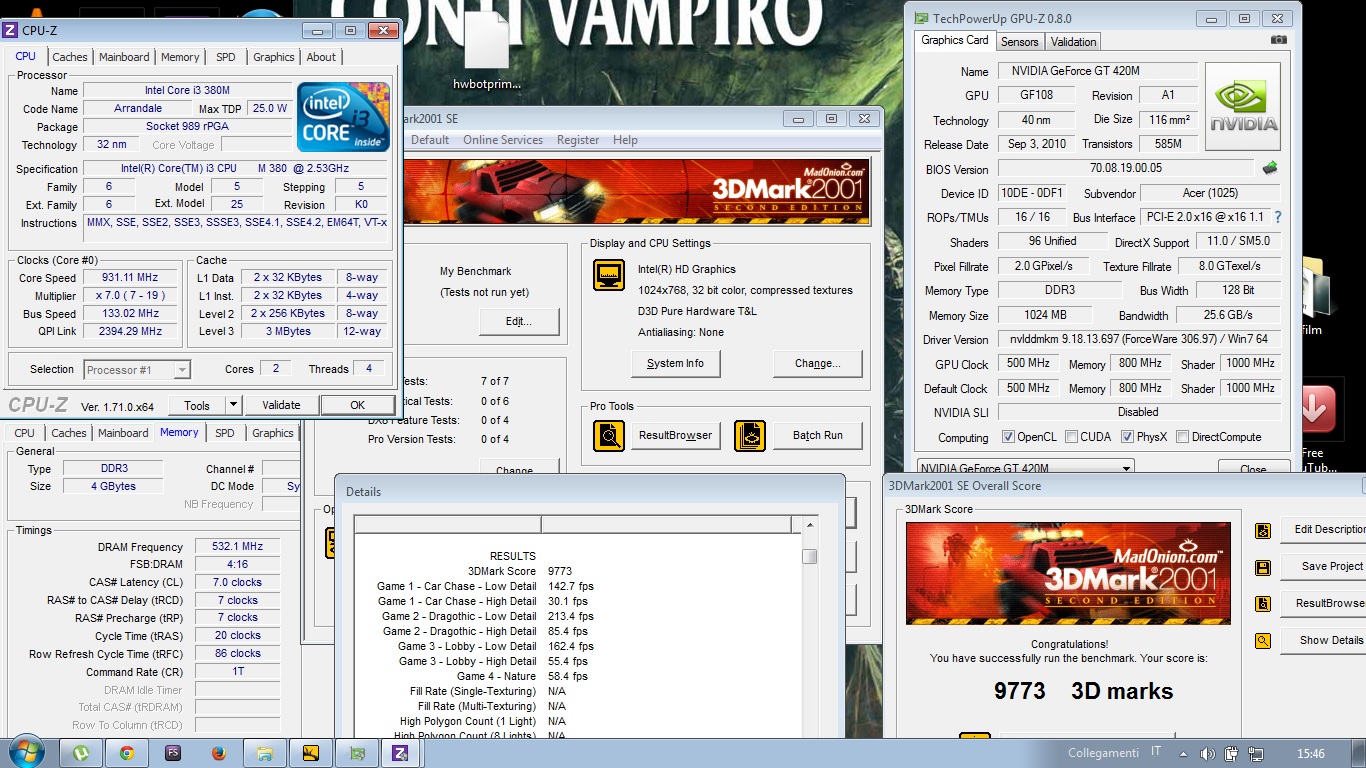Switch to CPU-Z taskbar icon
1366x768 pixels.
tap(403, 753)
